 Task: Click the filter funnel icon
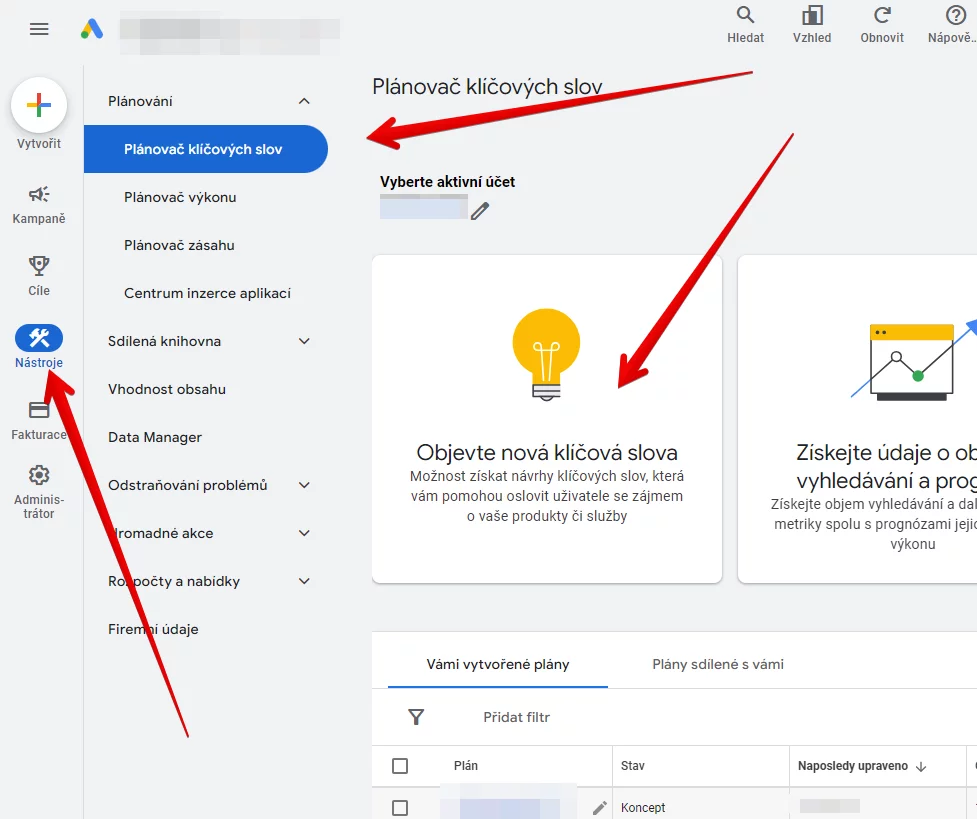pos(416,717)
